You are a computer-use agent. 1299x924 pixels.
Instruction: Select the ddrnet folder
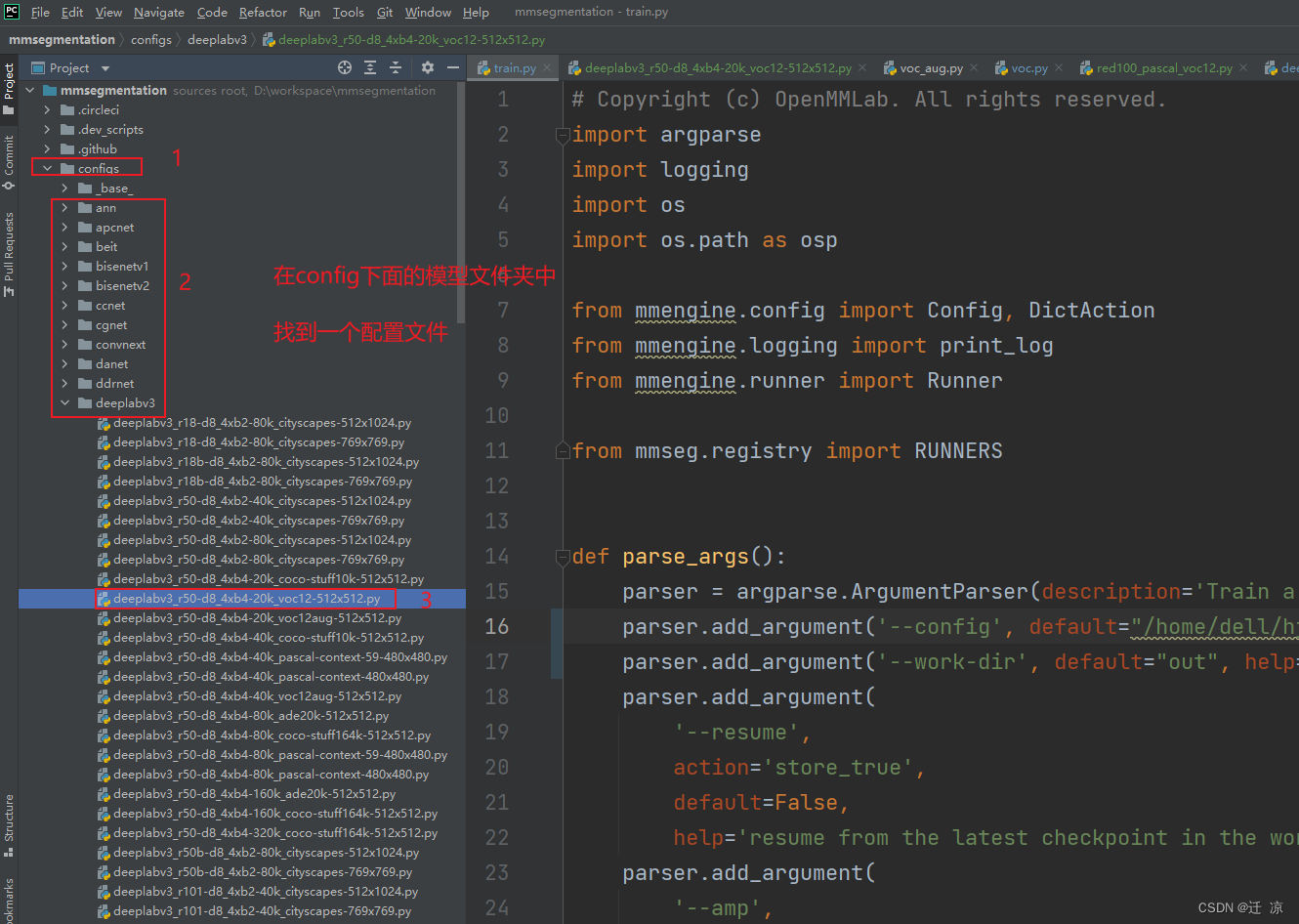pos(114,383)
